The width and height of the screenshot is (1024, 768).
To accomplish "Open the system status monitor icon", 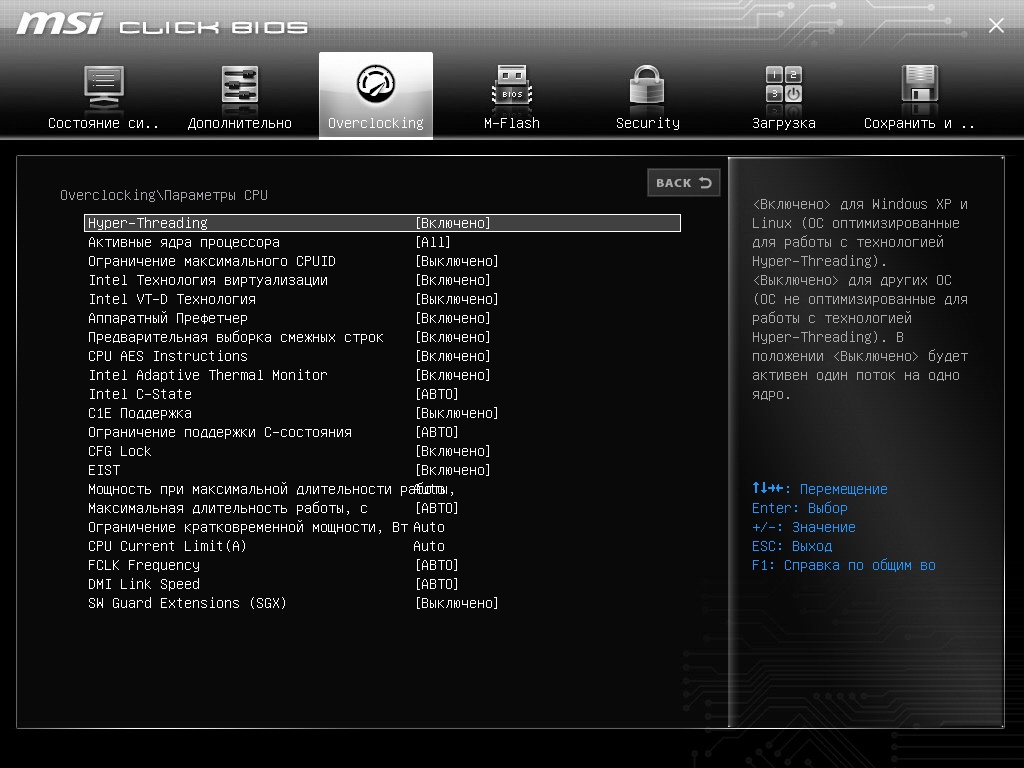I will coord(104,86).
